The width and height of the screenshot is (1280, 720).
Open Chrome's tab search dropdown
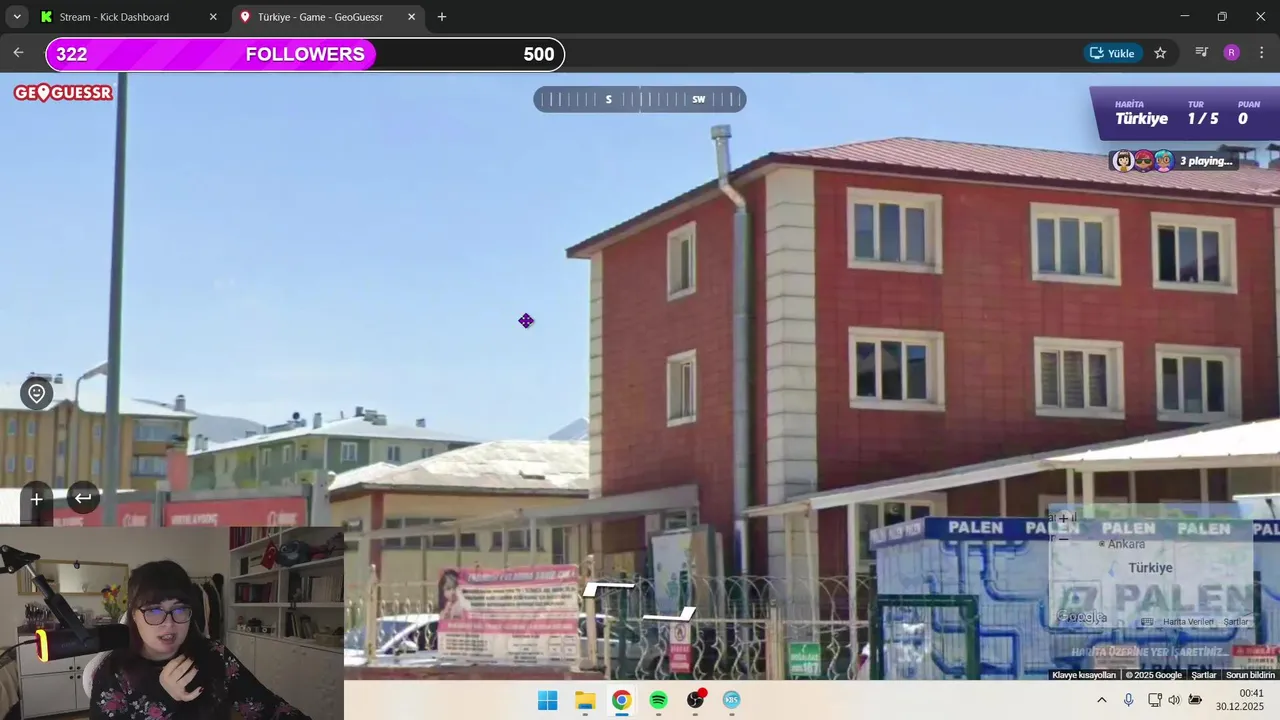pyautogui.click(x=17, y=17)
